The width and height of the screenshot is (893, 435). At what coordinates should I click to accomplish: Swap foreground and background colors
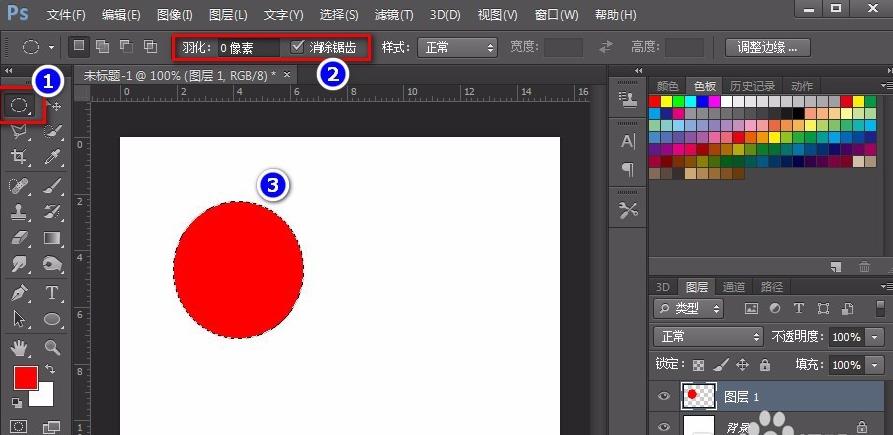click(x=50, y=370)
